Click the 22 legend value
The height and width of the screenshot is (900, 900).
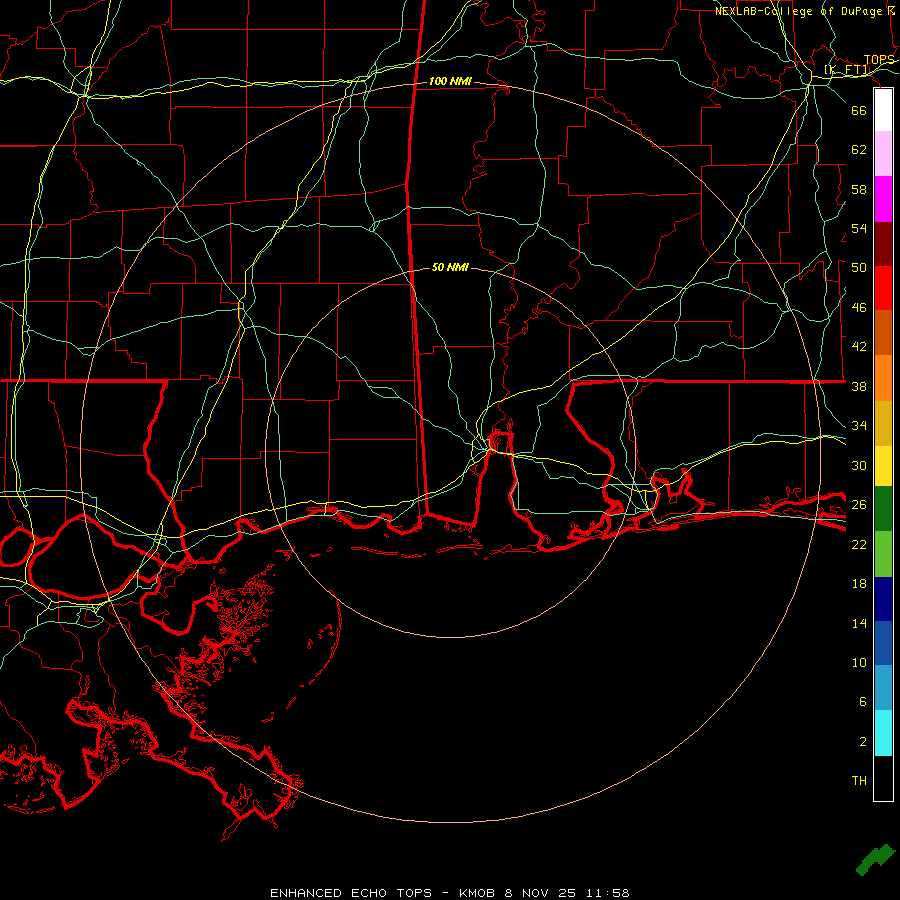click(x=859, y=545)
